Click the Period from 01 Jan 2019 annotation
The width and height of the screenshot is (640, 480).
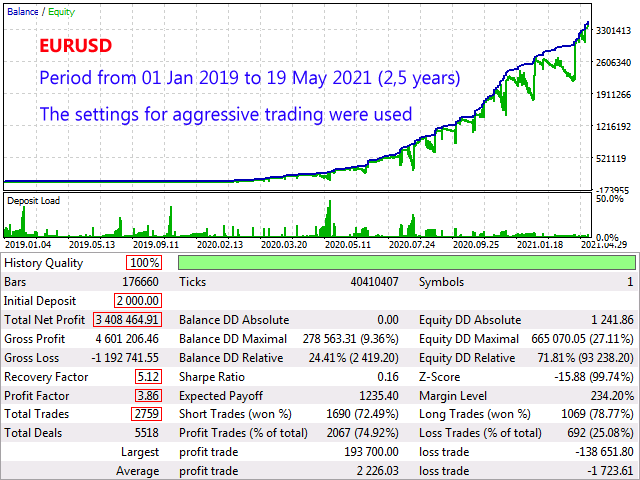250,78
